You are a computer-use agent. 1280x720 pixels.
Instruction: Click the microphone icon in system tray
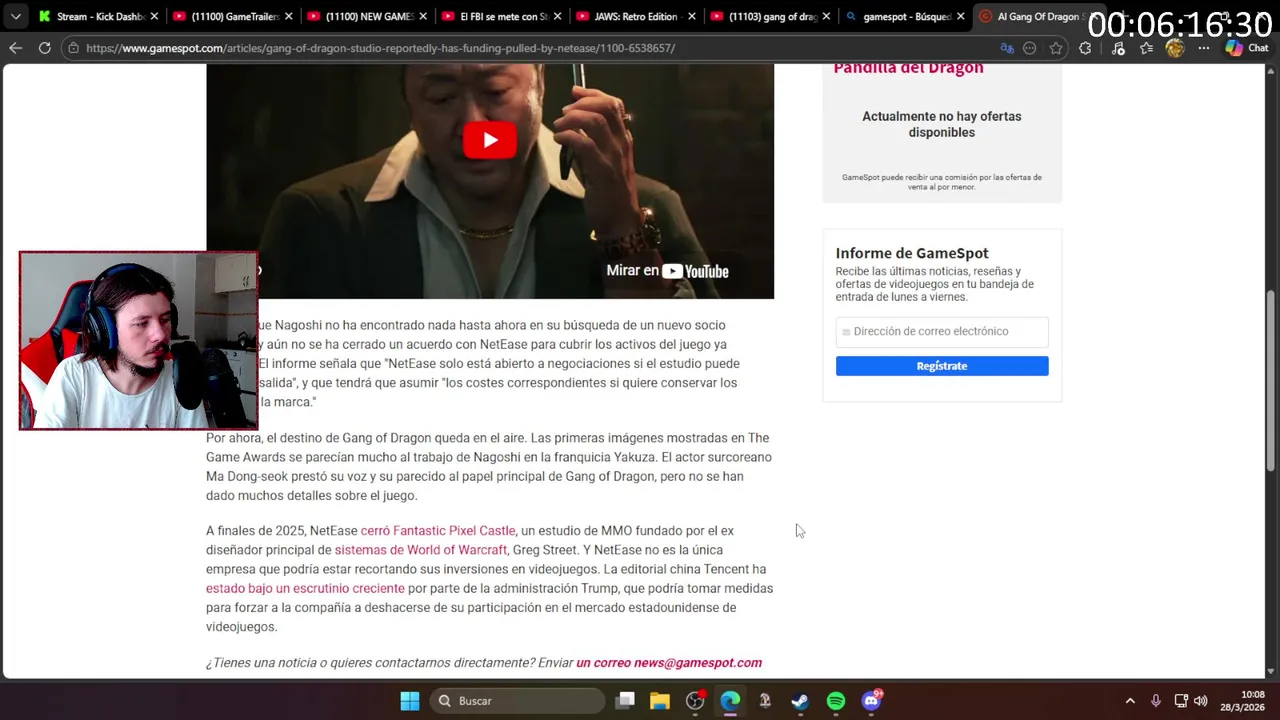[1156, 701]
